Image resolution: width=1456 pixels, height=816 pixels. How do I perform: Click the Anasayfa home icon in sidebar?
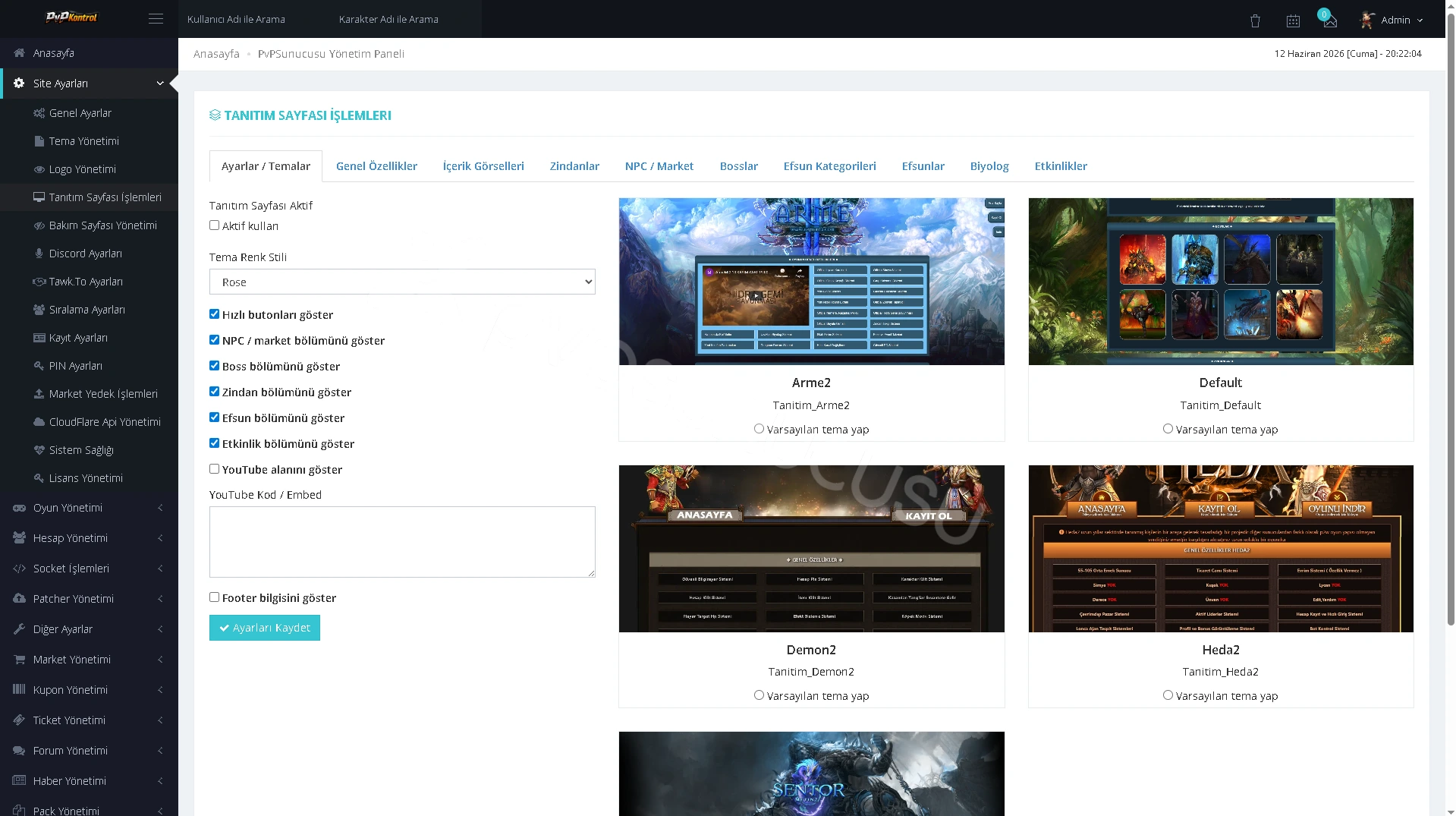tap(19, 53)
